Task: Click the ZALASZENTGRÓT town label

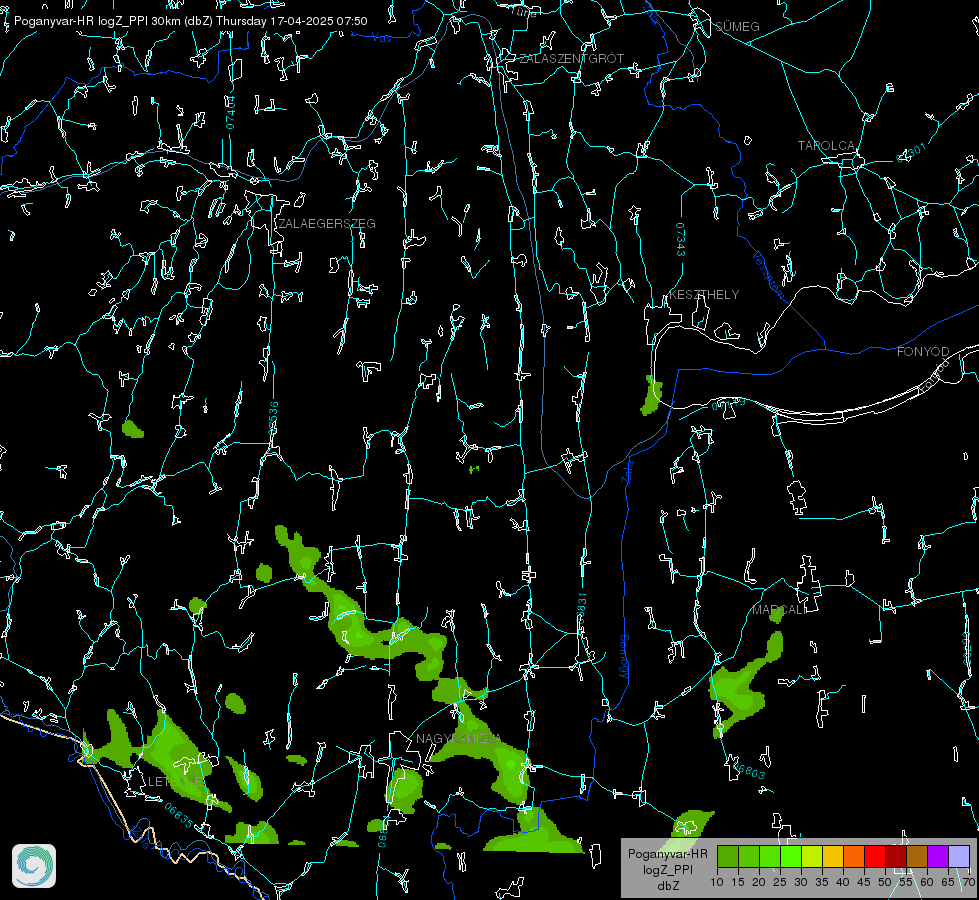Action: point(571,59)
